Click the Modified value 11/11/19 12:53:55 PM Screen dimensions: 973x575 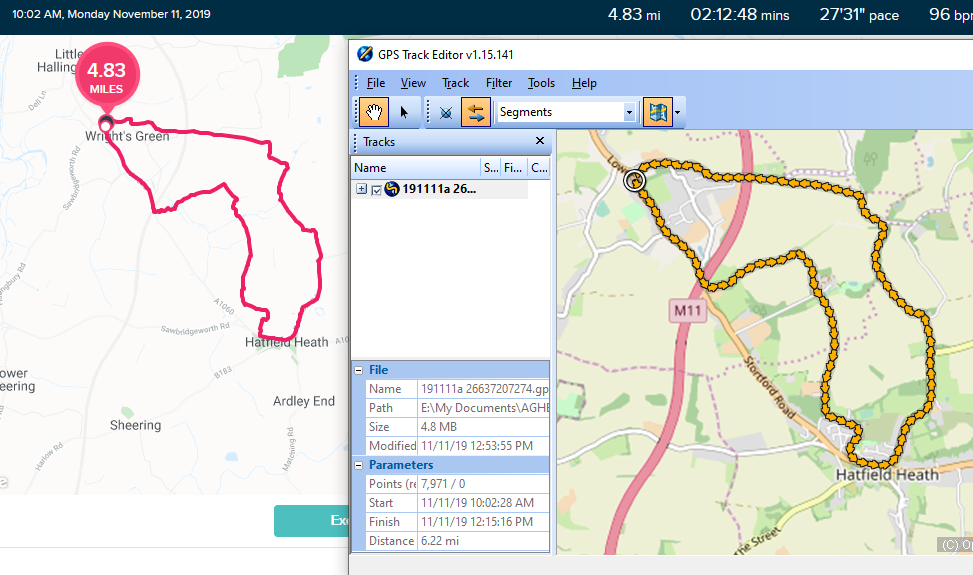tap(484, 446)
